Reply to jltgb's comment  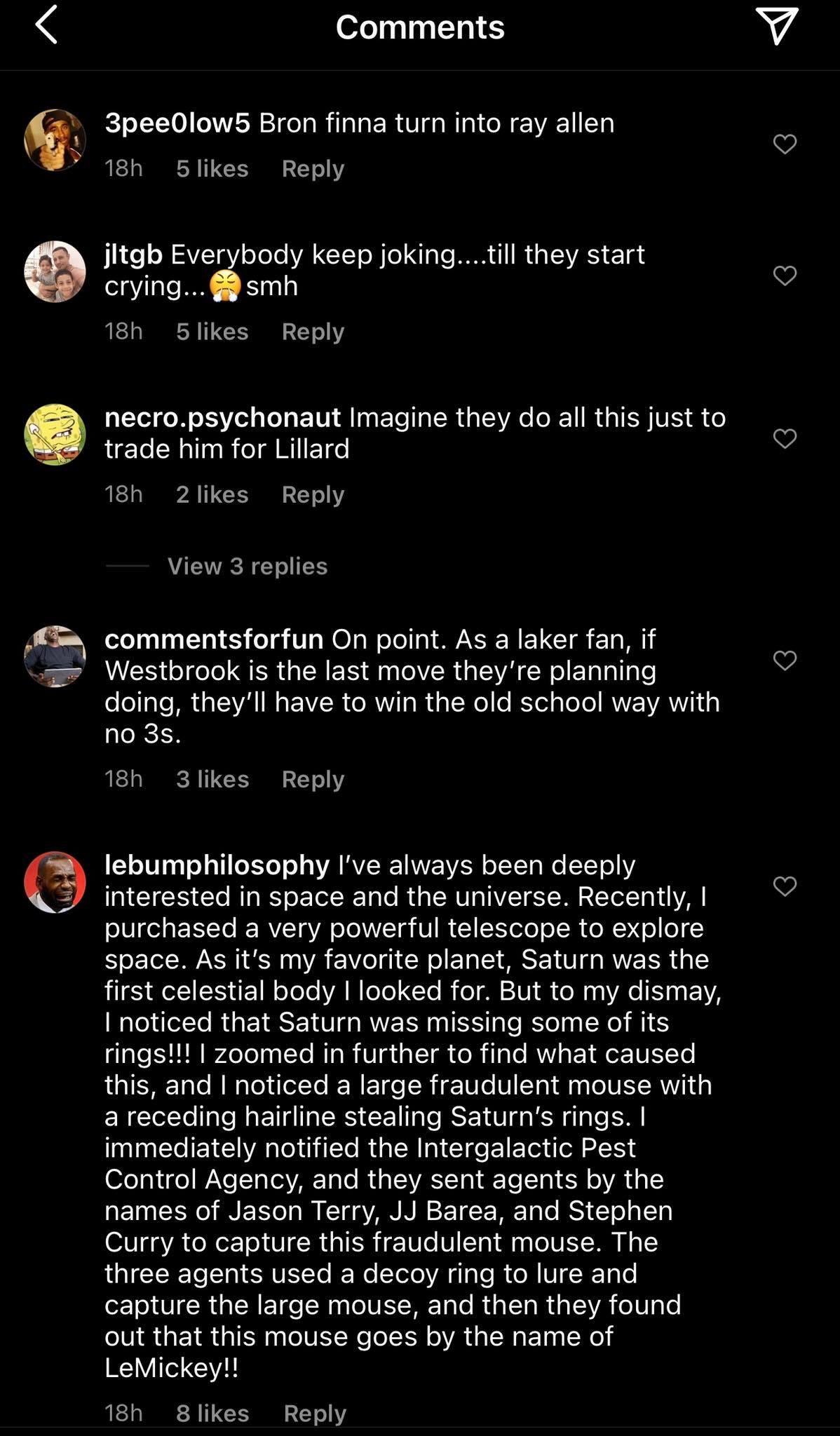click(313, 332)
